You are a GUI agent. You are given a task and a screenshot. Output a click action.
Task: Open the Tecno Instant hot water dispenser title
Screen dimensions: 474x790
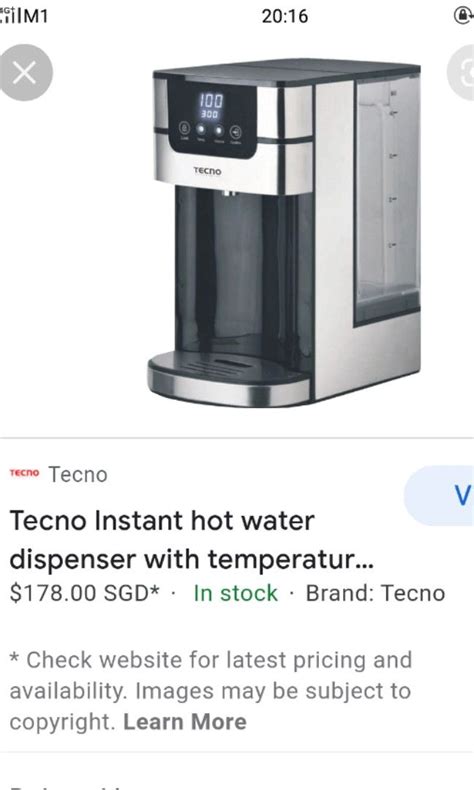[191, 540]
